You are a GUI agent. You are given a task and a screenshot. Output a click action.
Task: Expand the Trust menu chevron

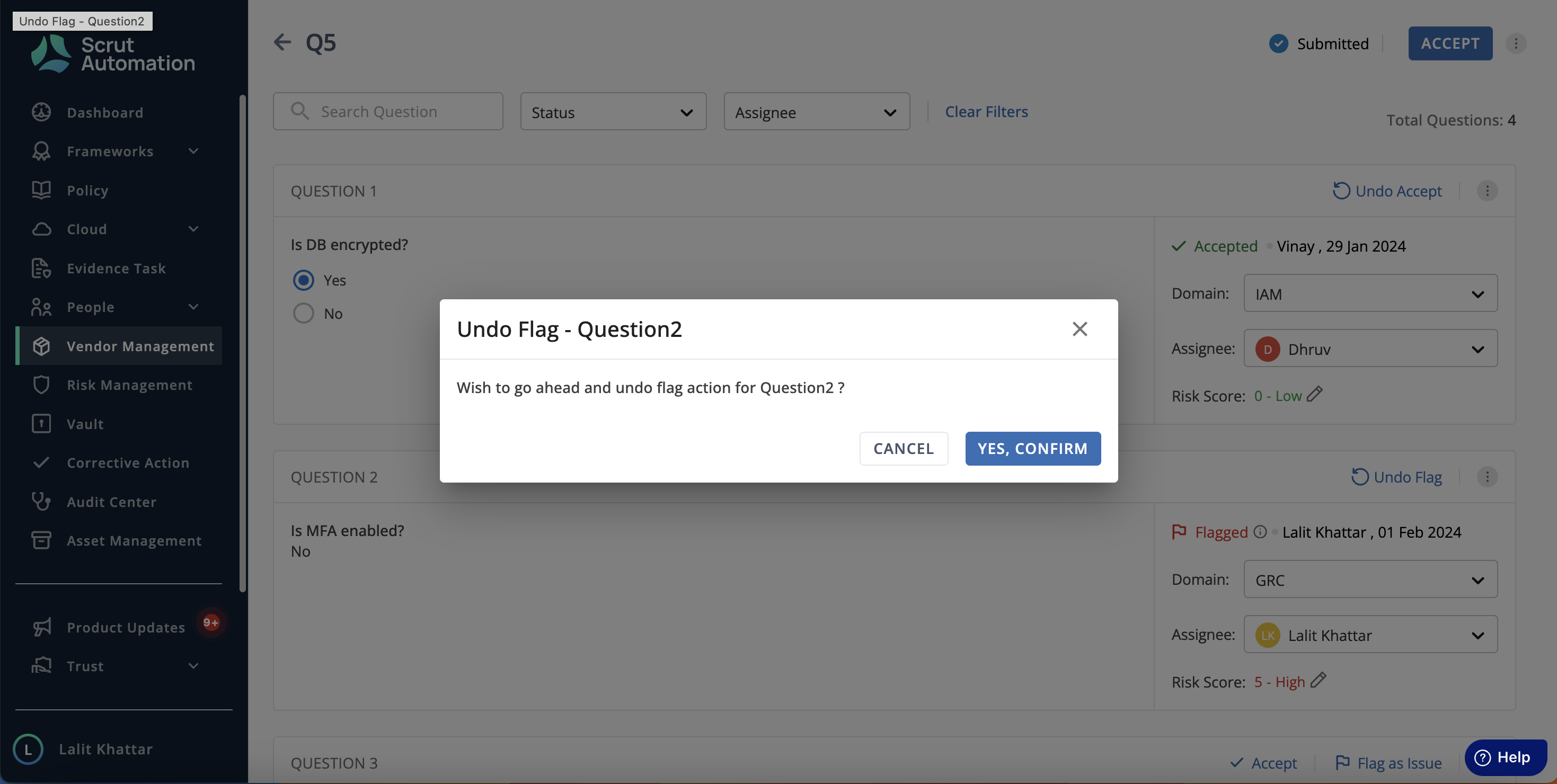193,666
